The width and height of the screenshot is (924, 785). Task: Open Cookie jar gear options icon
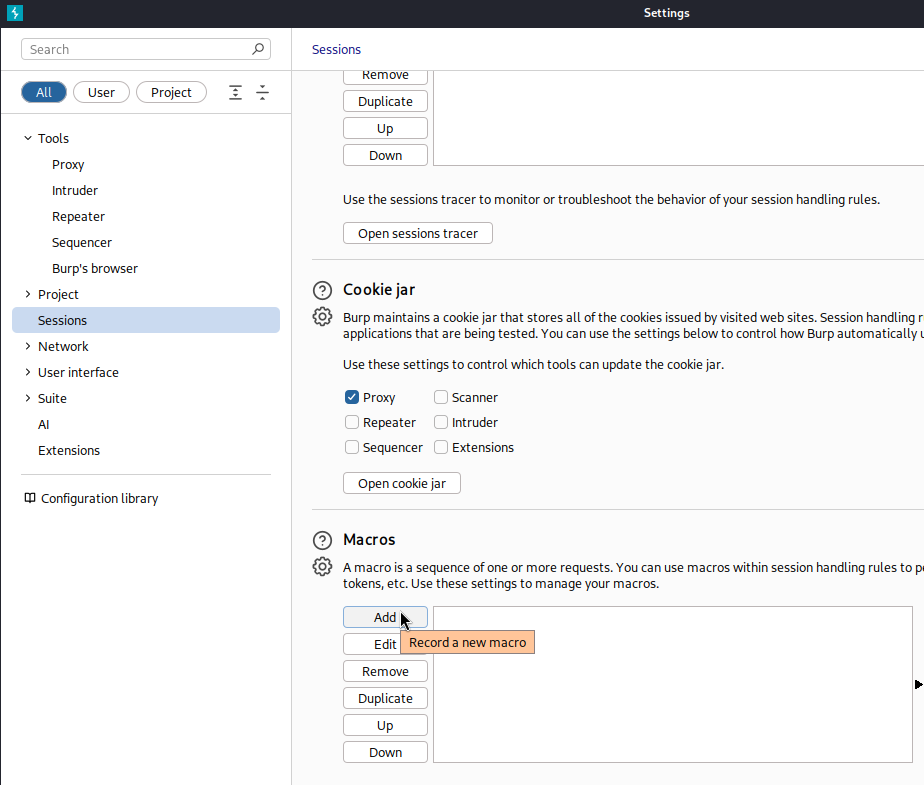(322, 316)
